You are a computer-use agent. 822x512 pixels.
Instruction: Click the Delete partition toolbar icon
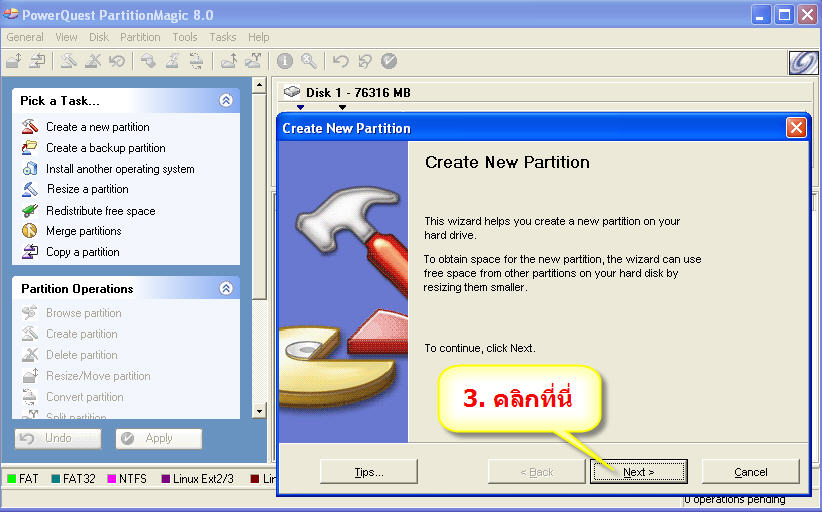tap(93, 61)
